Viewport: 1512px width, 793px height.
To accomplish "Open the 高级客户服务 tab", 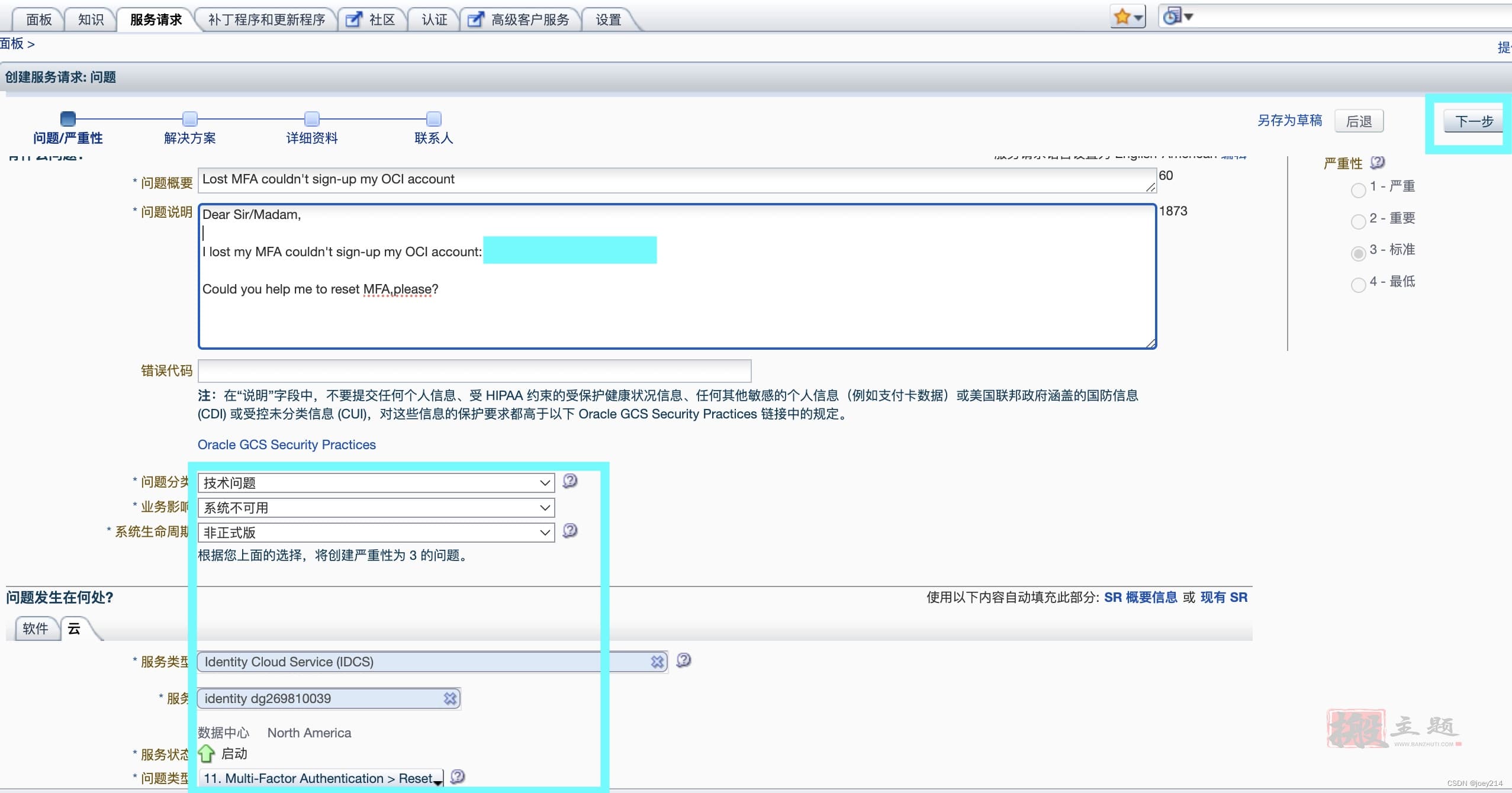I will pyautogui.click(x=530, y=20).
